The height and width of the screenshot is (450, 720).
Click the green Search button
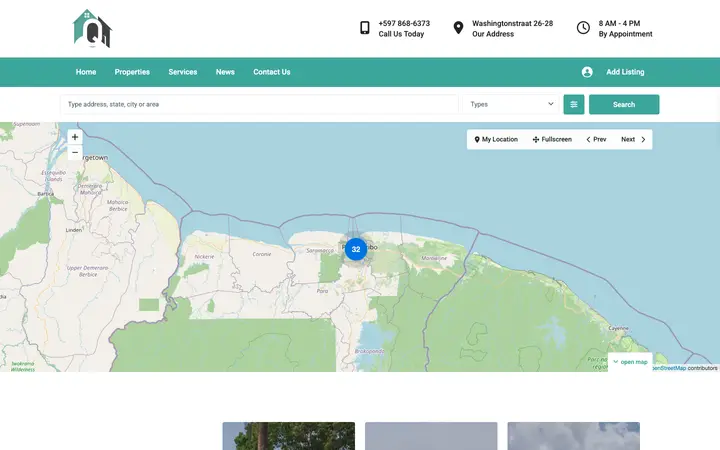(x=624, y=105)
